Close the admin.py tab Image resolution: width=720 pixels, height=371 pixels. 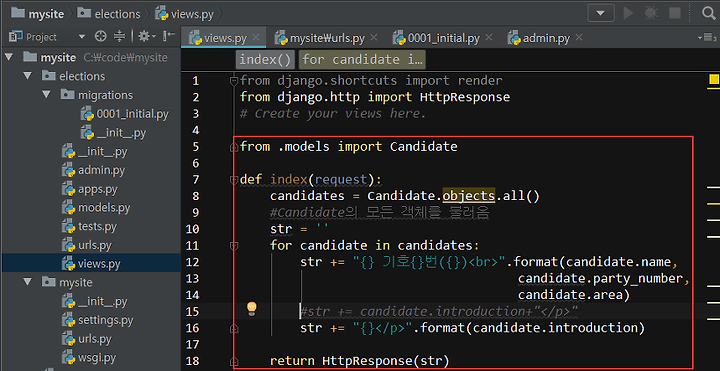[x=579, y=37]
